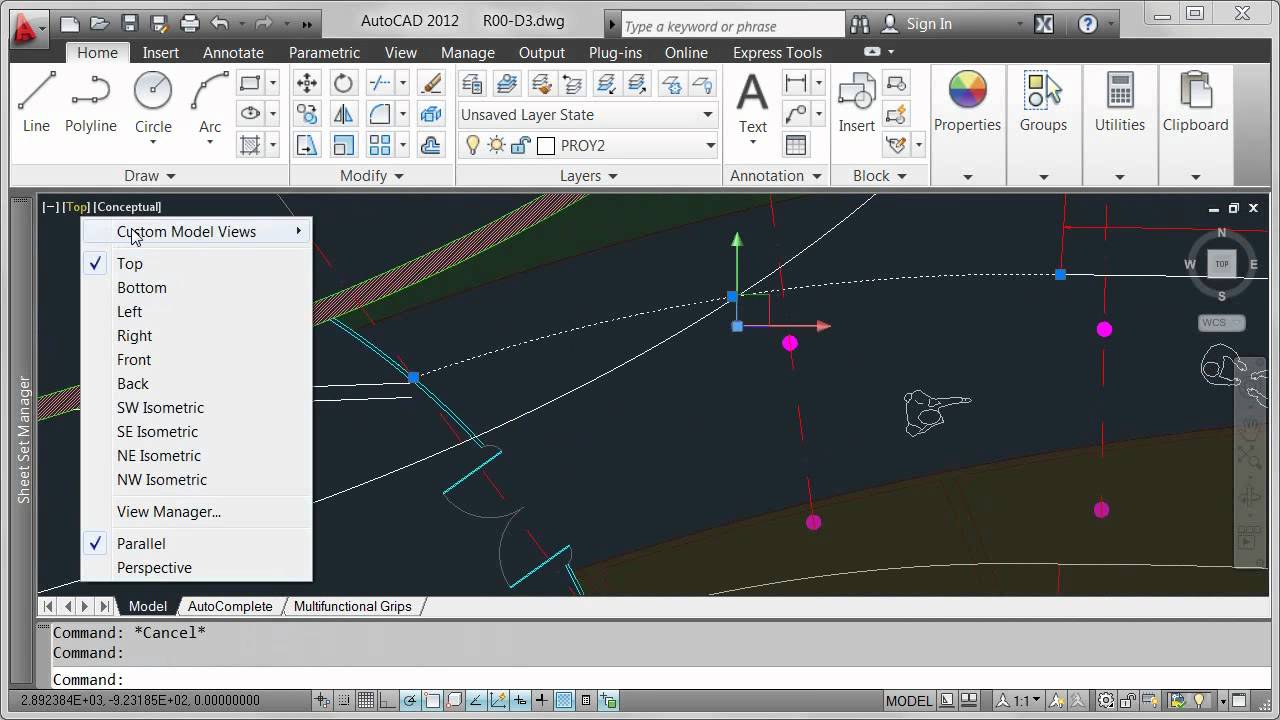The width and height of the screenshot is (1280, 720).
Task: Select the Erase tool
Action: 431,83
